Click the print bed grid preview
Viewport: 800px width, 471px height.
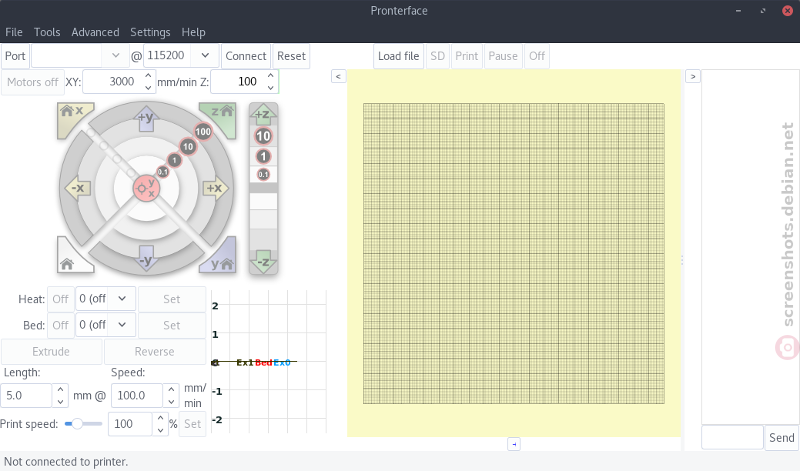coord(514,254)
